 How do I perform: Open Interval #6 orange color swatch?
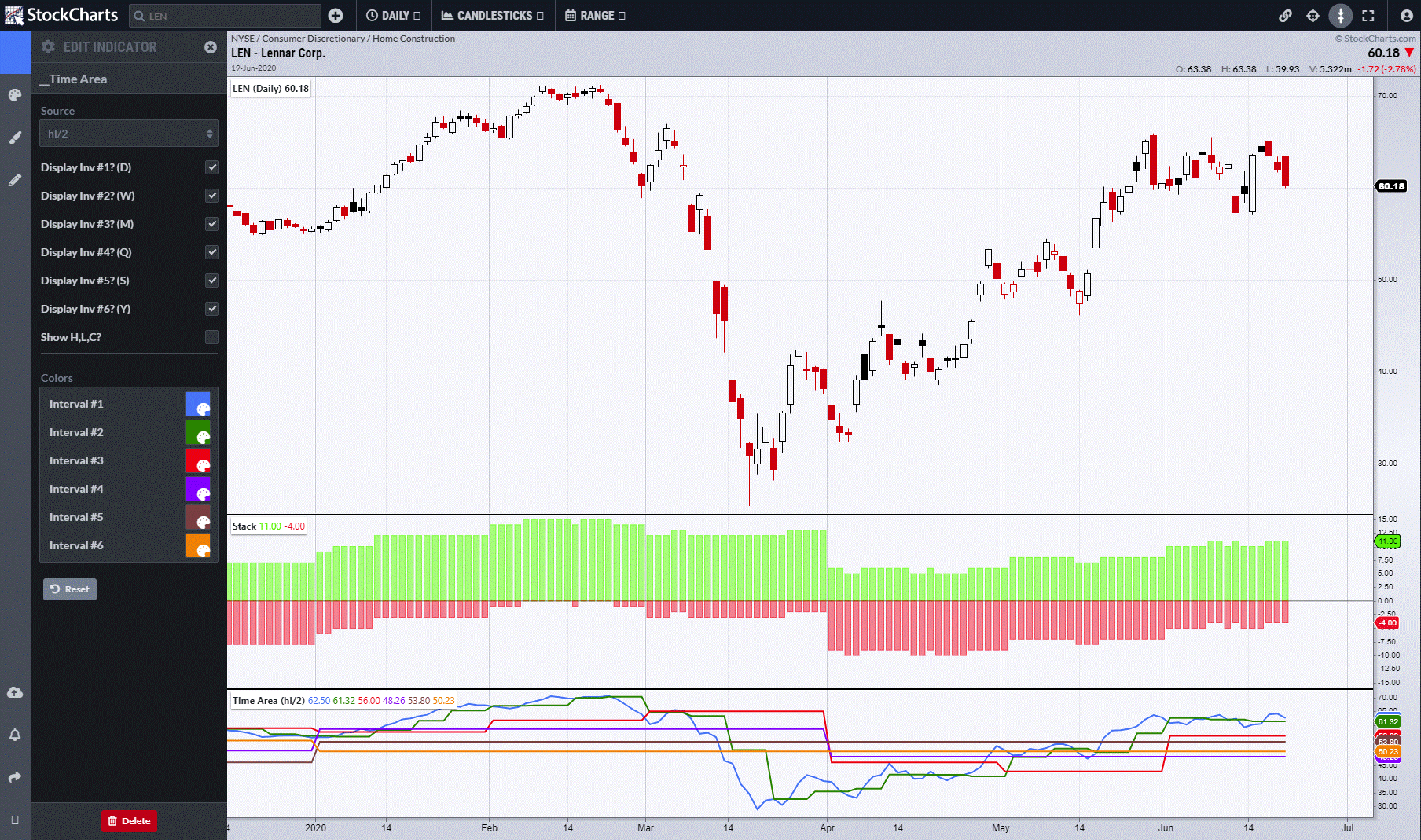pos(198,545)
